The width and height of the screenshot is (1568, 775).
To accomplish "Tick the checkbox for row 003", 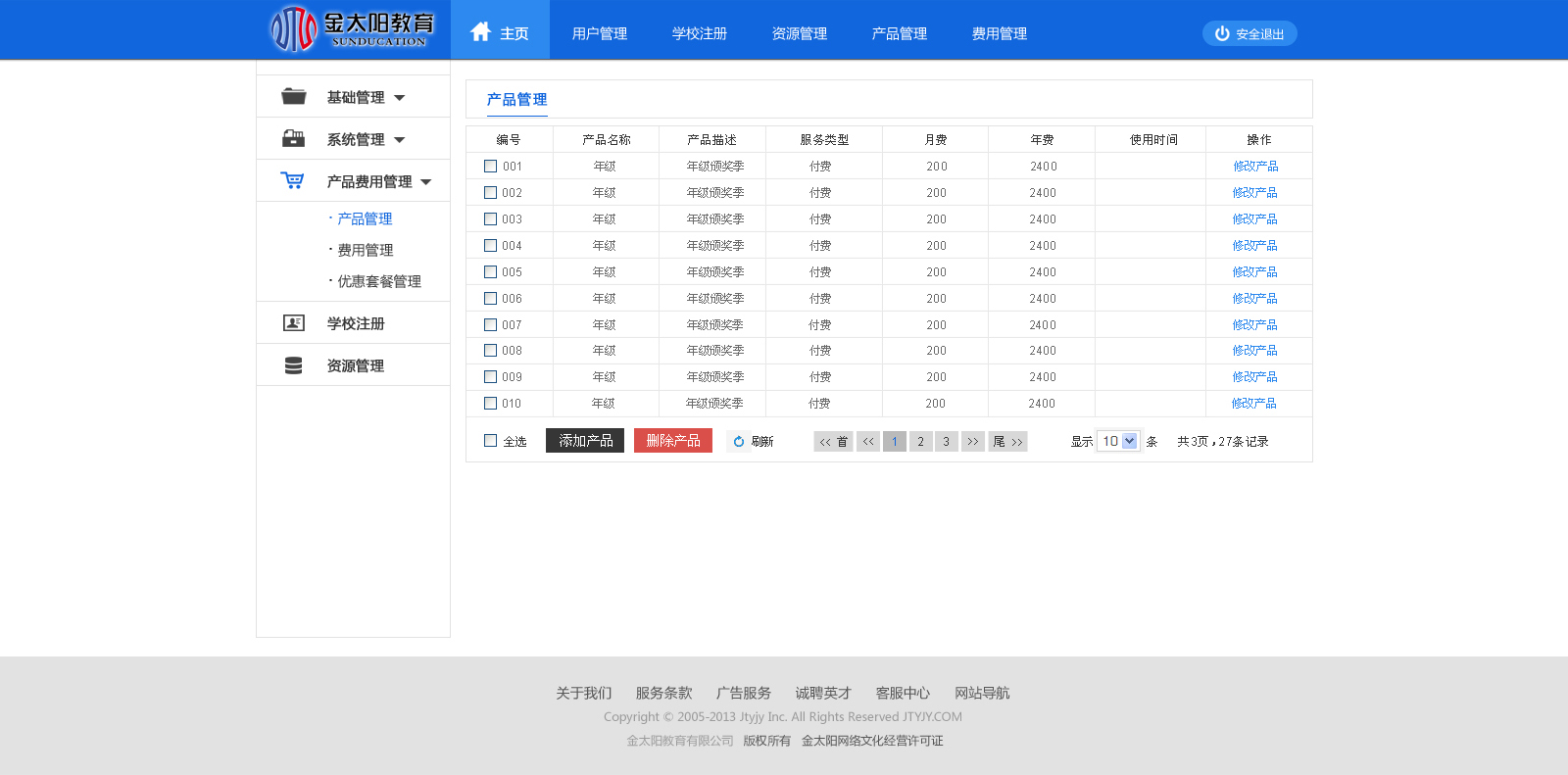I will [490, 219].
